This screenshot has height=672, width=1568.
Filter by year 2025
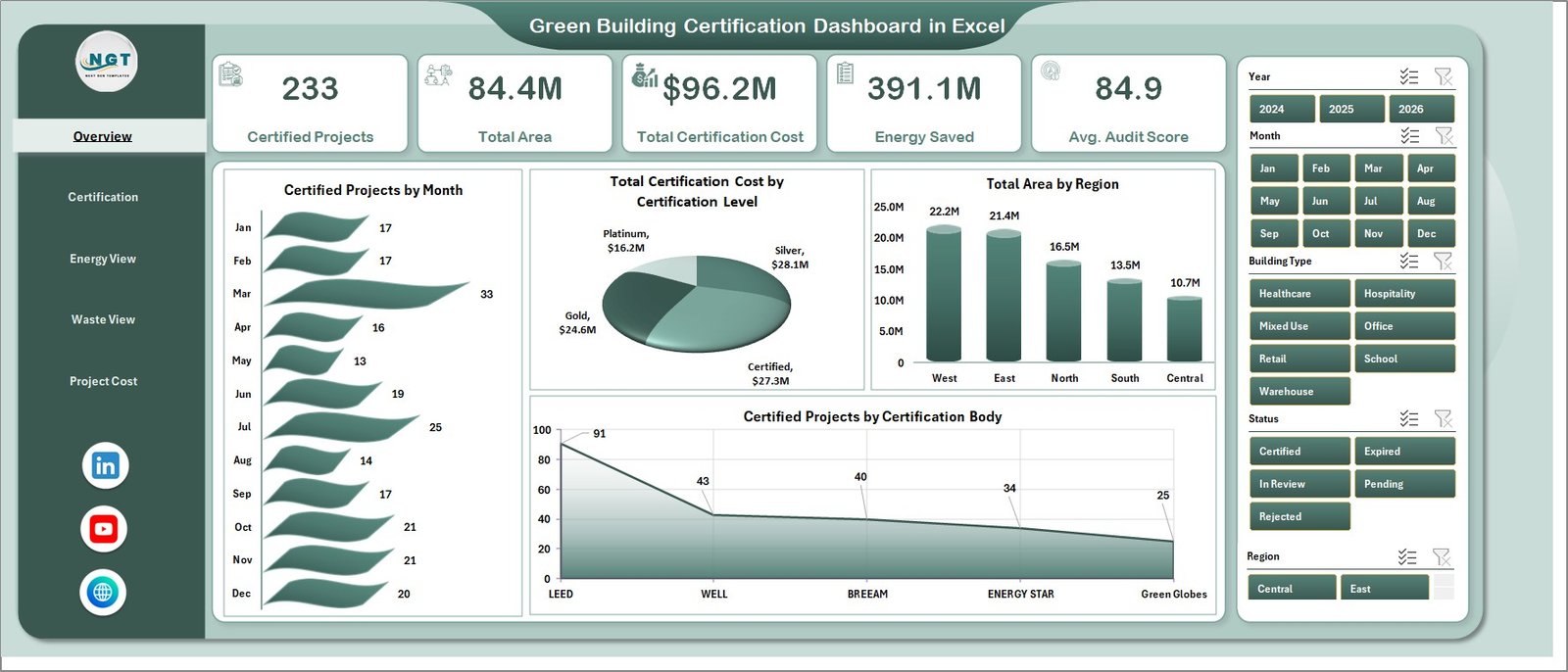(x=1352, y=109)
